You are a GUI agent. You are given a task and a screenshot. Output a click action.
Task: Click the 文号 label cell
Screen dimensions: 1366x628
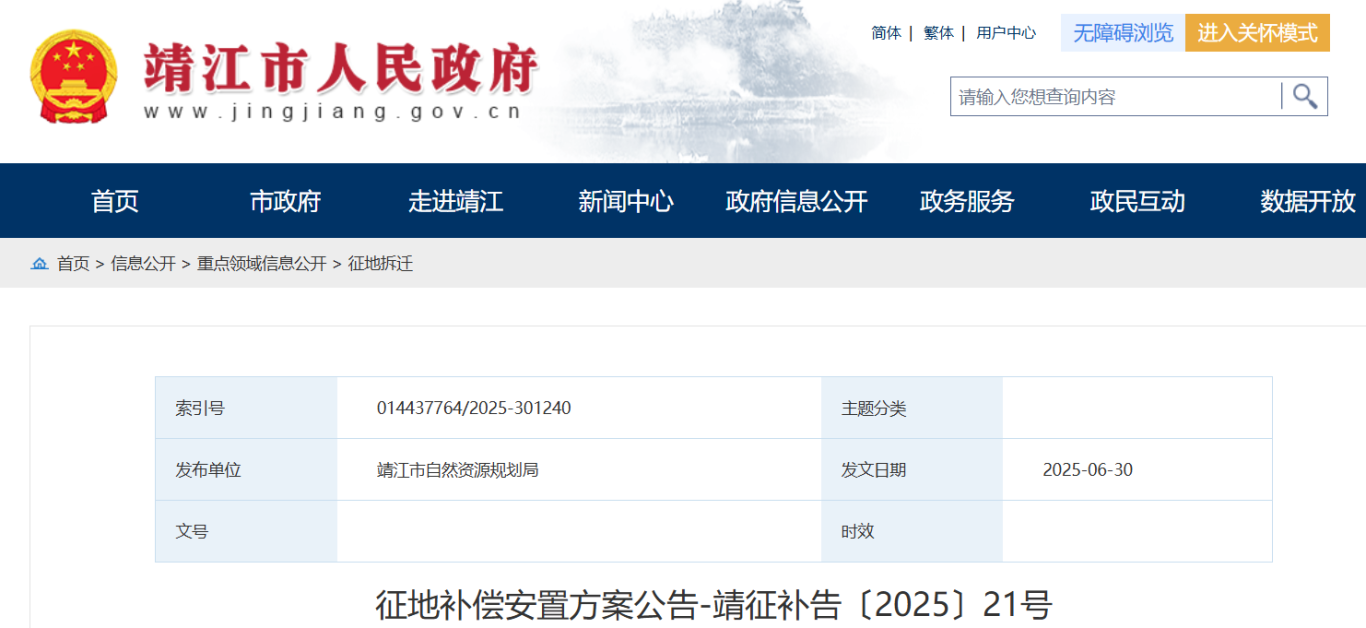(246, 531)
